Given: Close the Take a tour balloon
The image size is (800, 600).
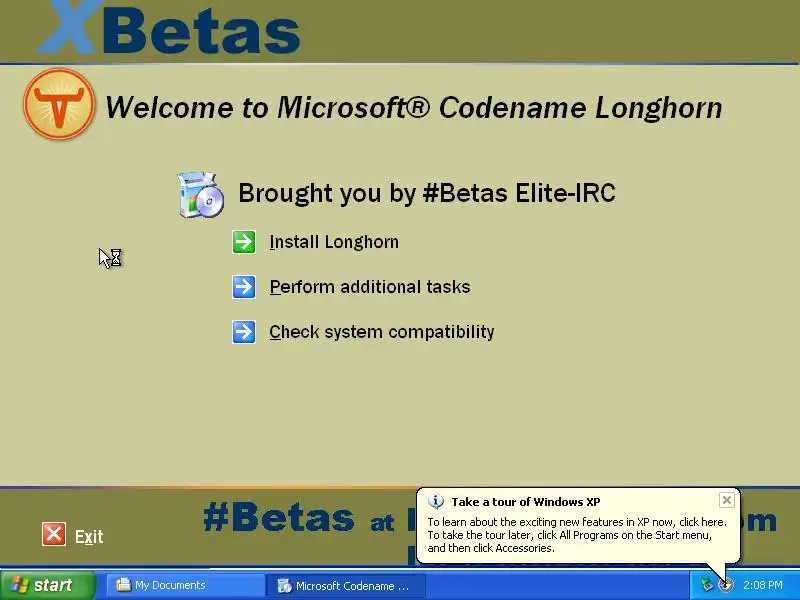Looking at the screenshot, I should (x=727, y=500).
